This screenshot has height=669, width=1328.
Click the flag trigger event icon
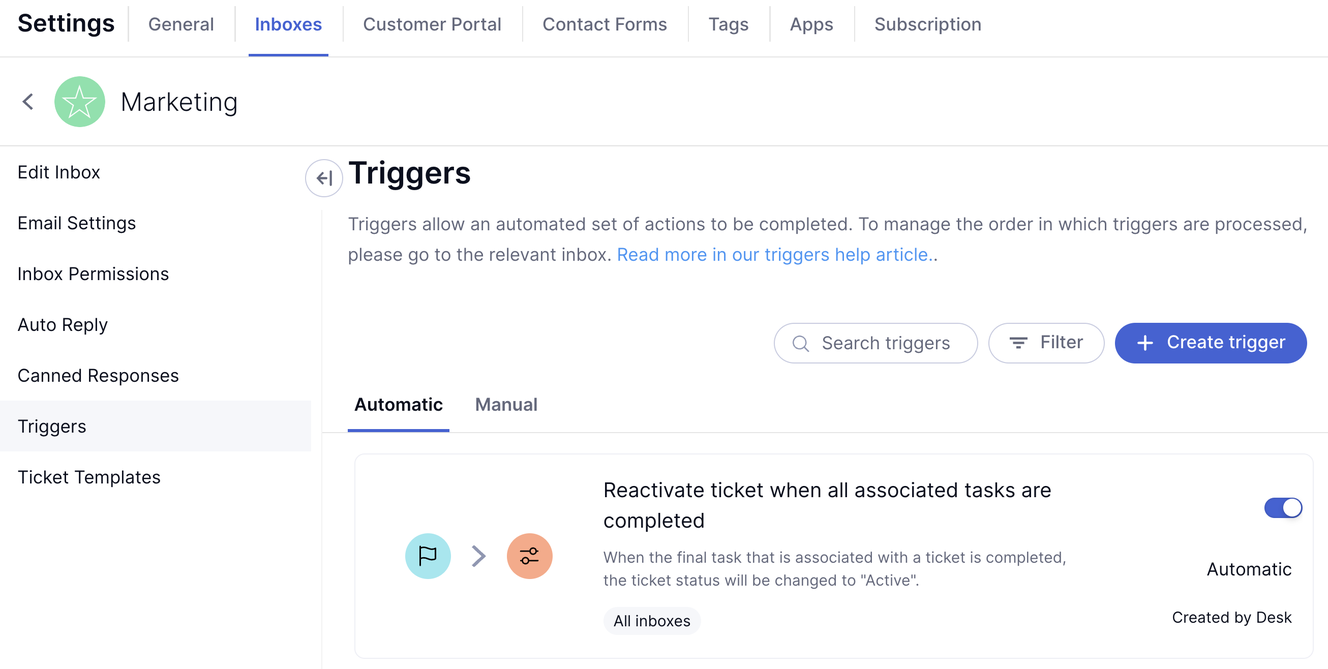[x=428, y=556]
